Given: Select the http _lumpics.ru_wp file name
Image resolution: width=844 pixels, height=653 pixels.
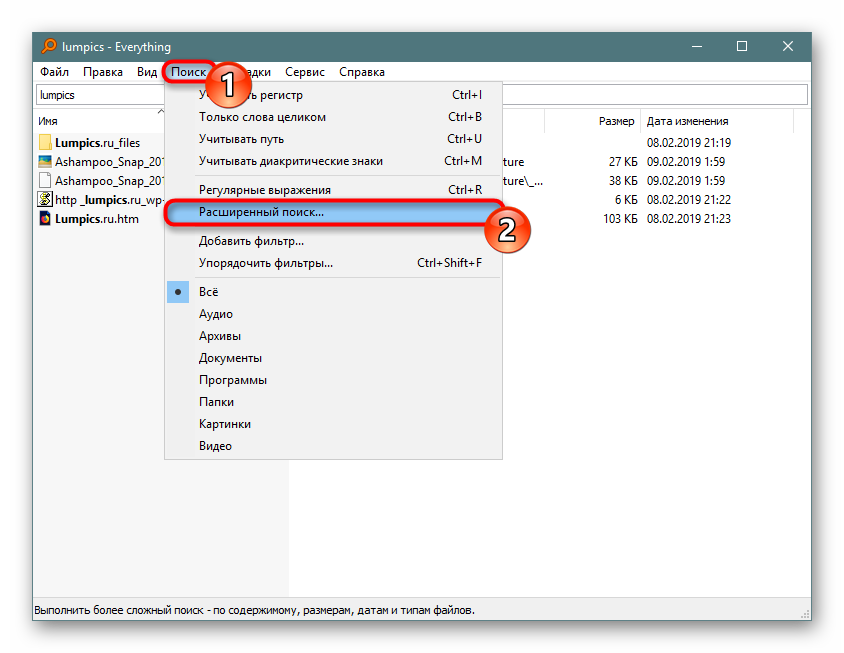Looking at the screenshot, I should pos(109,200).
